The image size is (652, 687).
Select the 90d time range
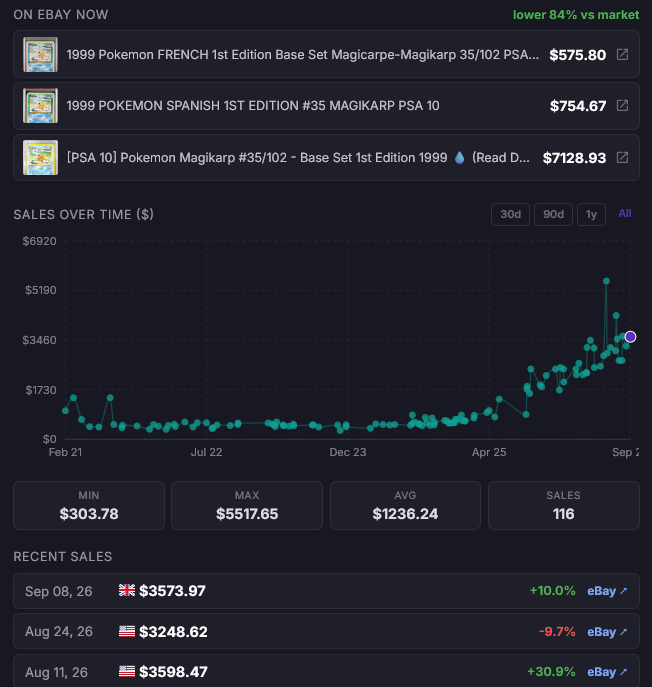[553, 214]
